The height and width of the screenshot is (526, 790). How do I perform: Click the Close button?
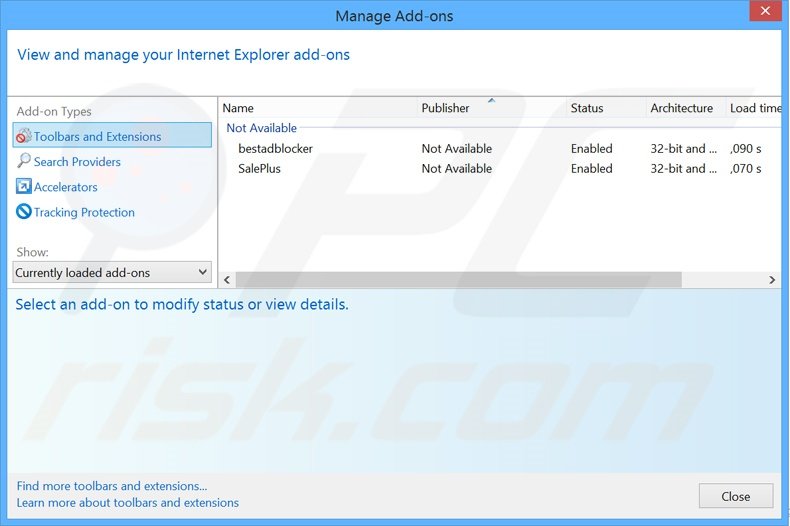point(736,496)
